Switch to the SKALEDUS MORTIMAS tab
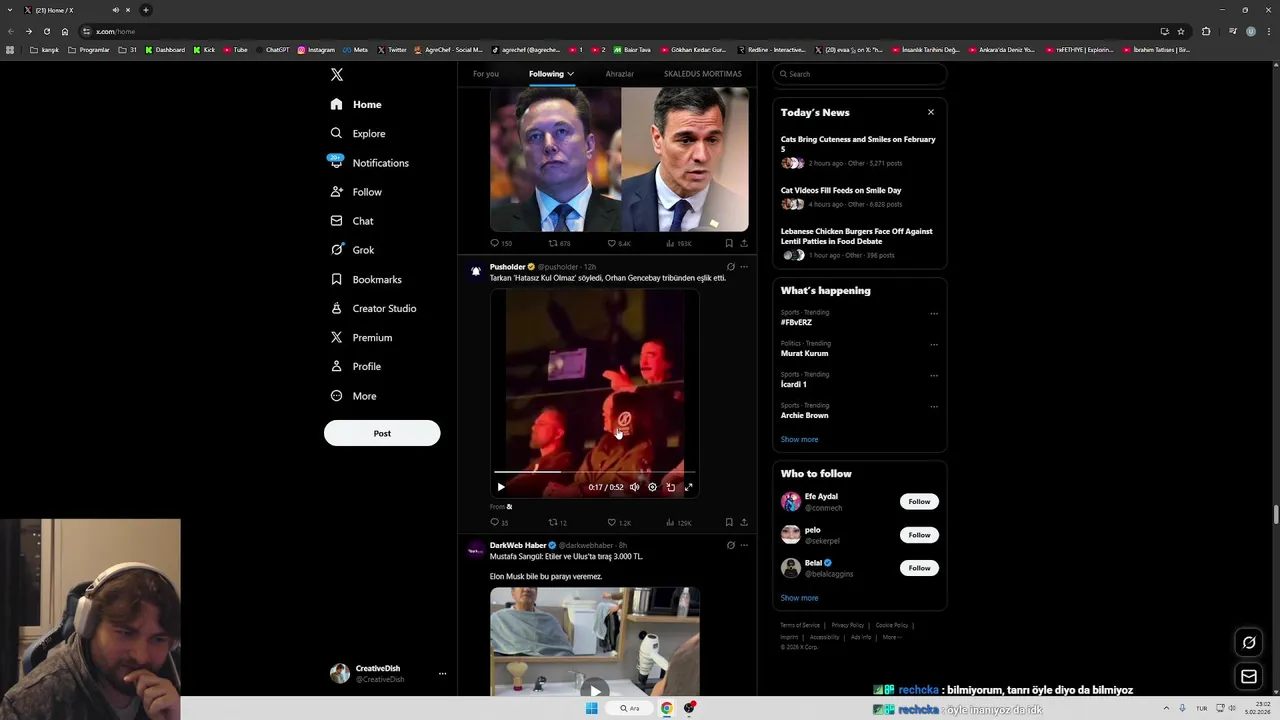Image resolution: width=1280 pixels, height=720 pixels. pyautogui.click(x=703, y=74)
